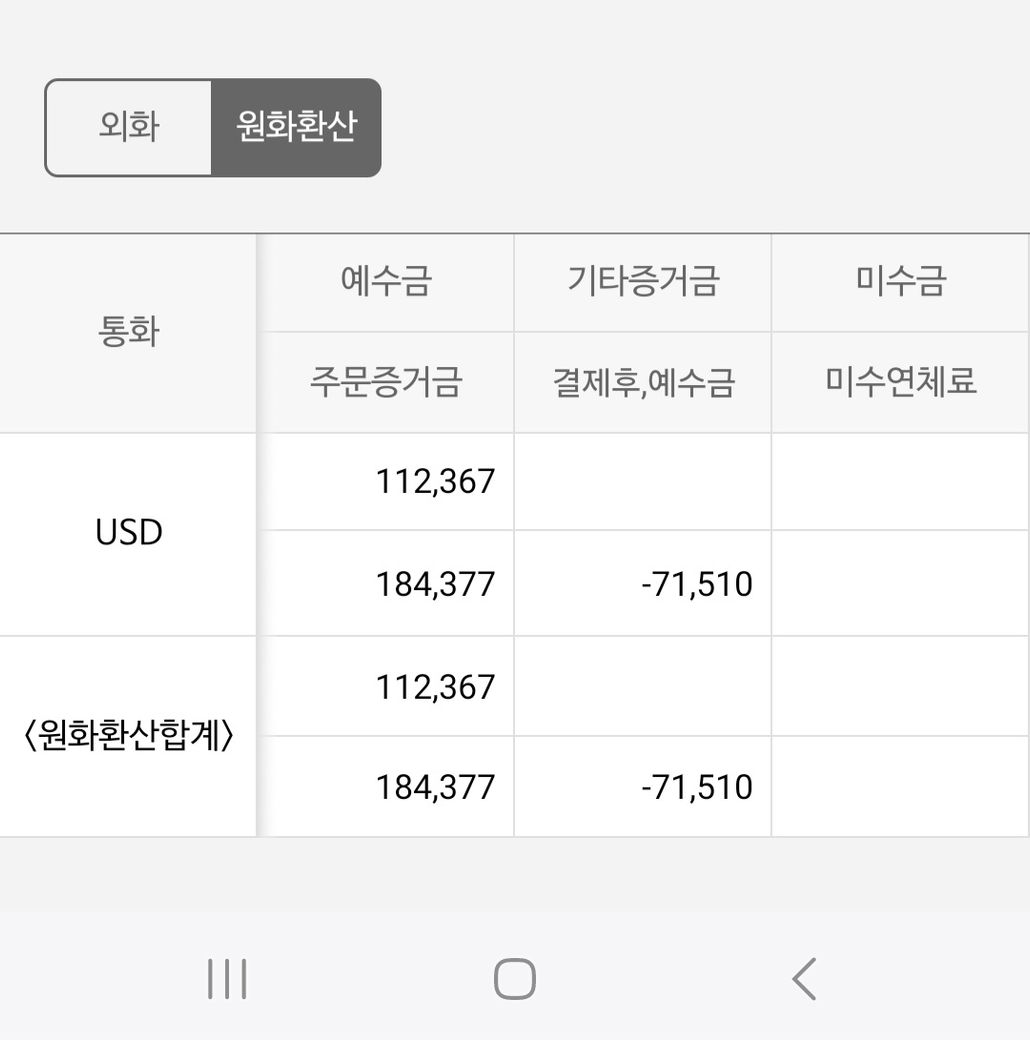Tap total row post-settlement value -71,510
Screen dimensions: 1030x1040
point(696,787)
